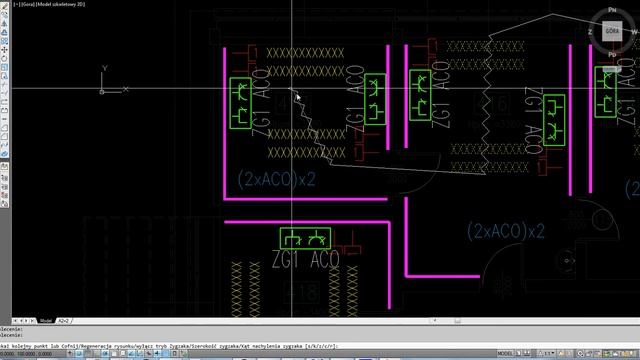Toggle 3D Object Snap in status bar

point(122,353)
